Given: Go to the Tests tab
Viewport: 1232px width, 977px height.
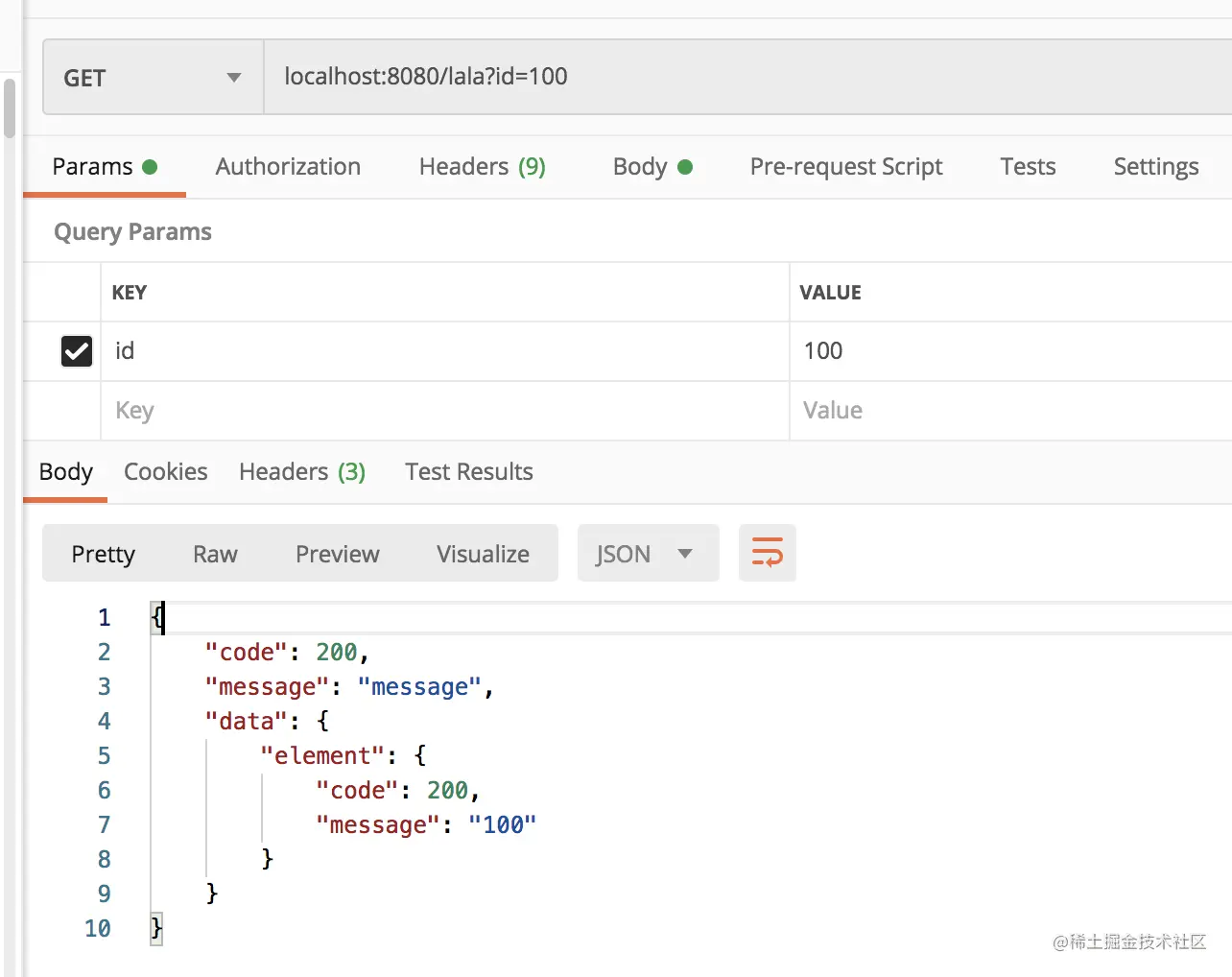Looking at the screenshot, I should [1028, 167].
